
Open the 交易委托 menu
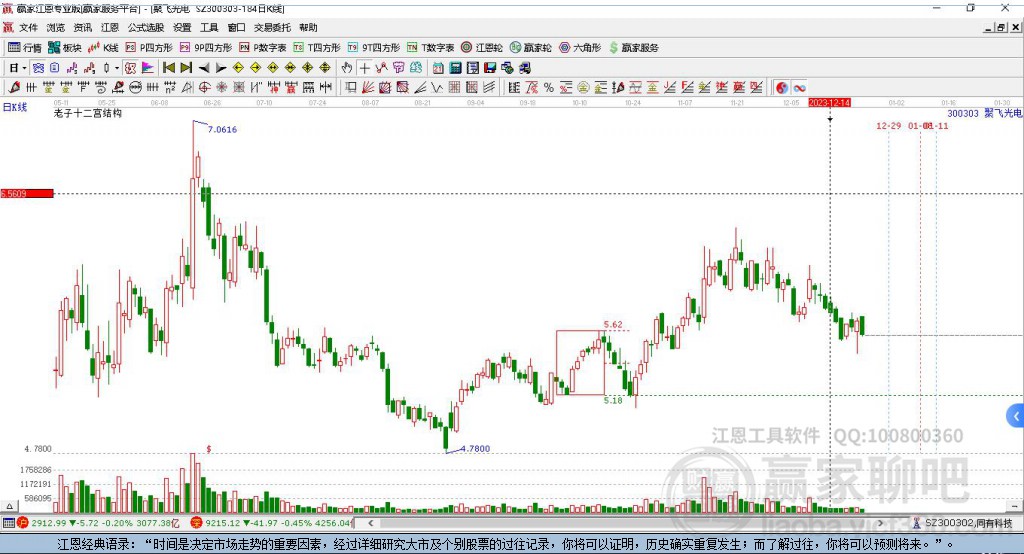click(272, 27)
